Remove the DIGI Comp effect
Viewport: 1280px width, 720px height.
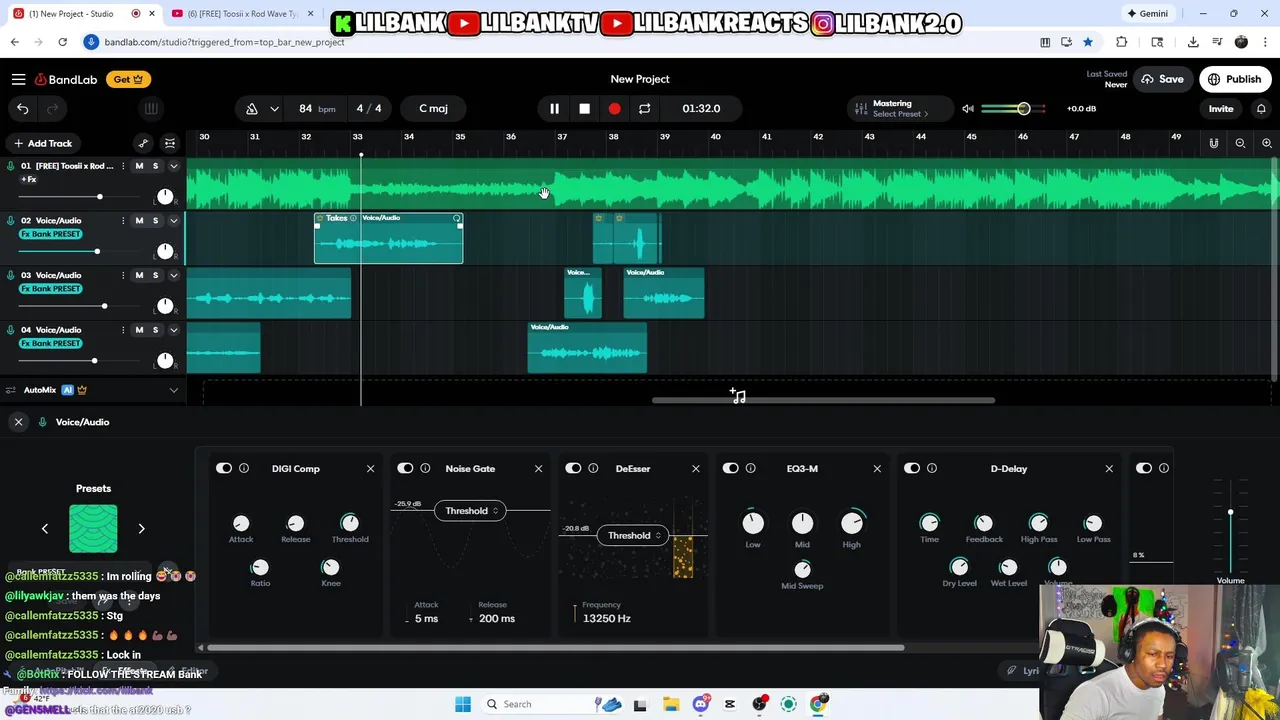click(x=370, y=468)
